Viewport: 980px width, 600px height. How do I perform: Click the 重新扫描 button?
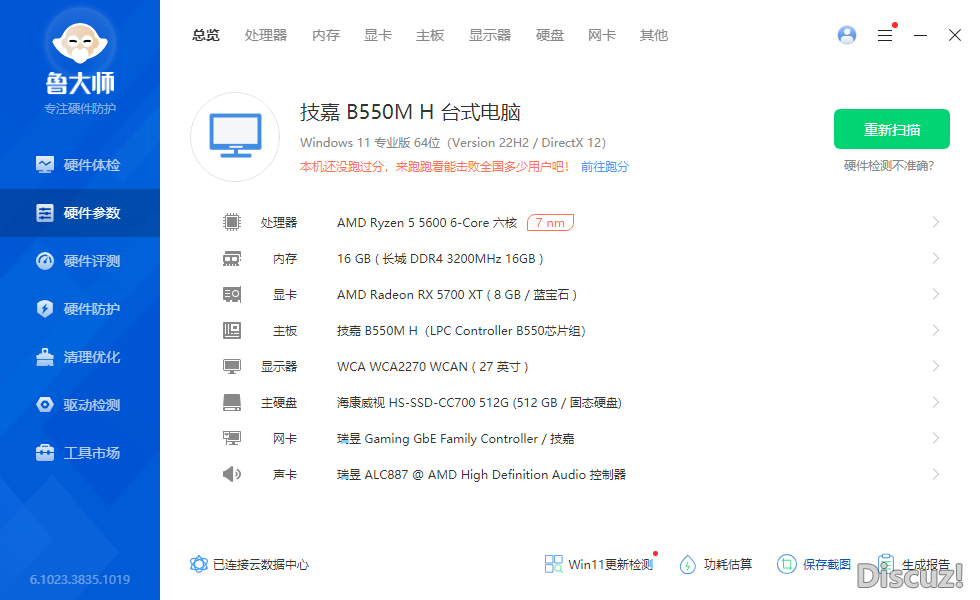892,129
